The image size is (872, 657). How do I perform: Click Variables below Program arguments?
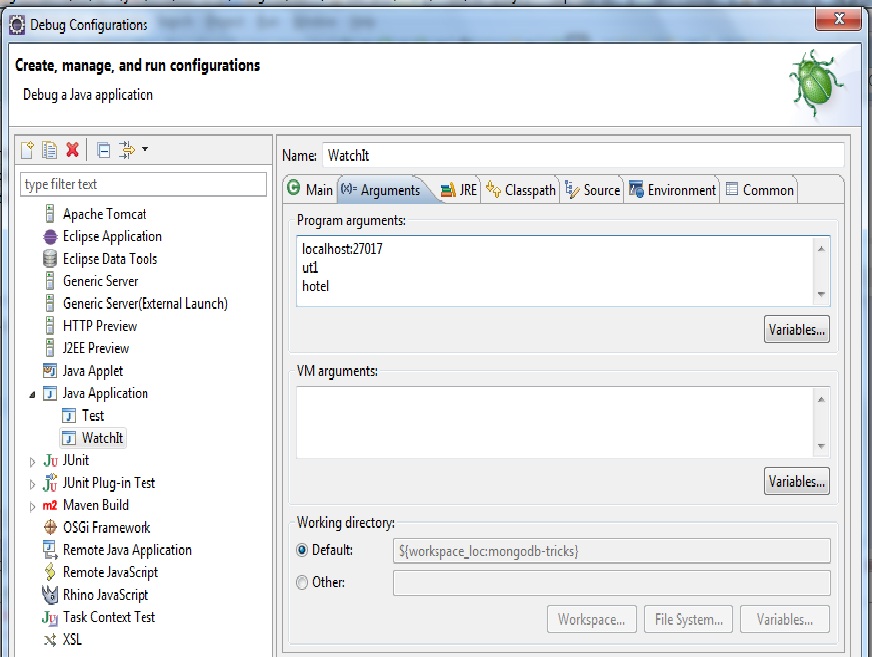[796, 329]
